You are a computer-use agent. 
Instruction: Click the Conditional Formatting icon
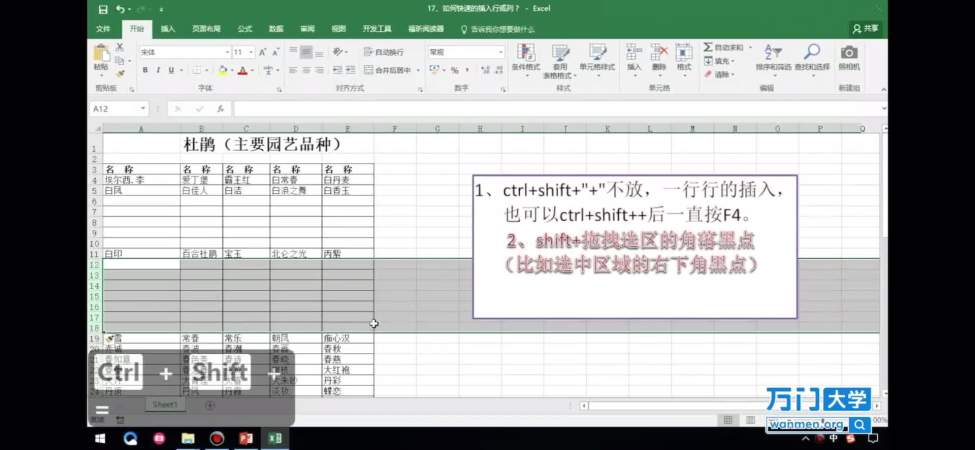point(525,53)
